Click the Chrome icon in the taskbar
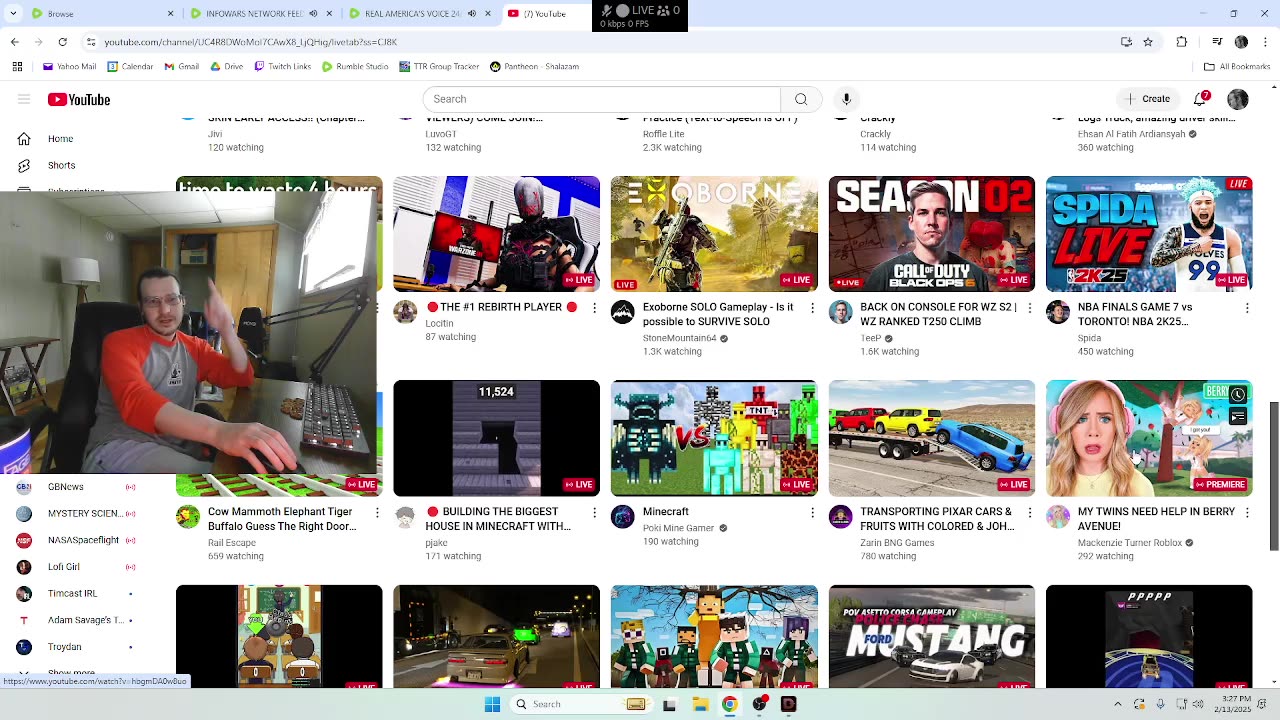 pos(730,704)
